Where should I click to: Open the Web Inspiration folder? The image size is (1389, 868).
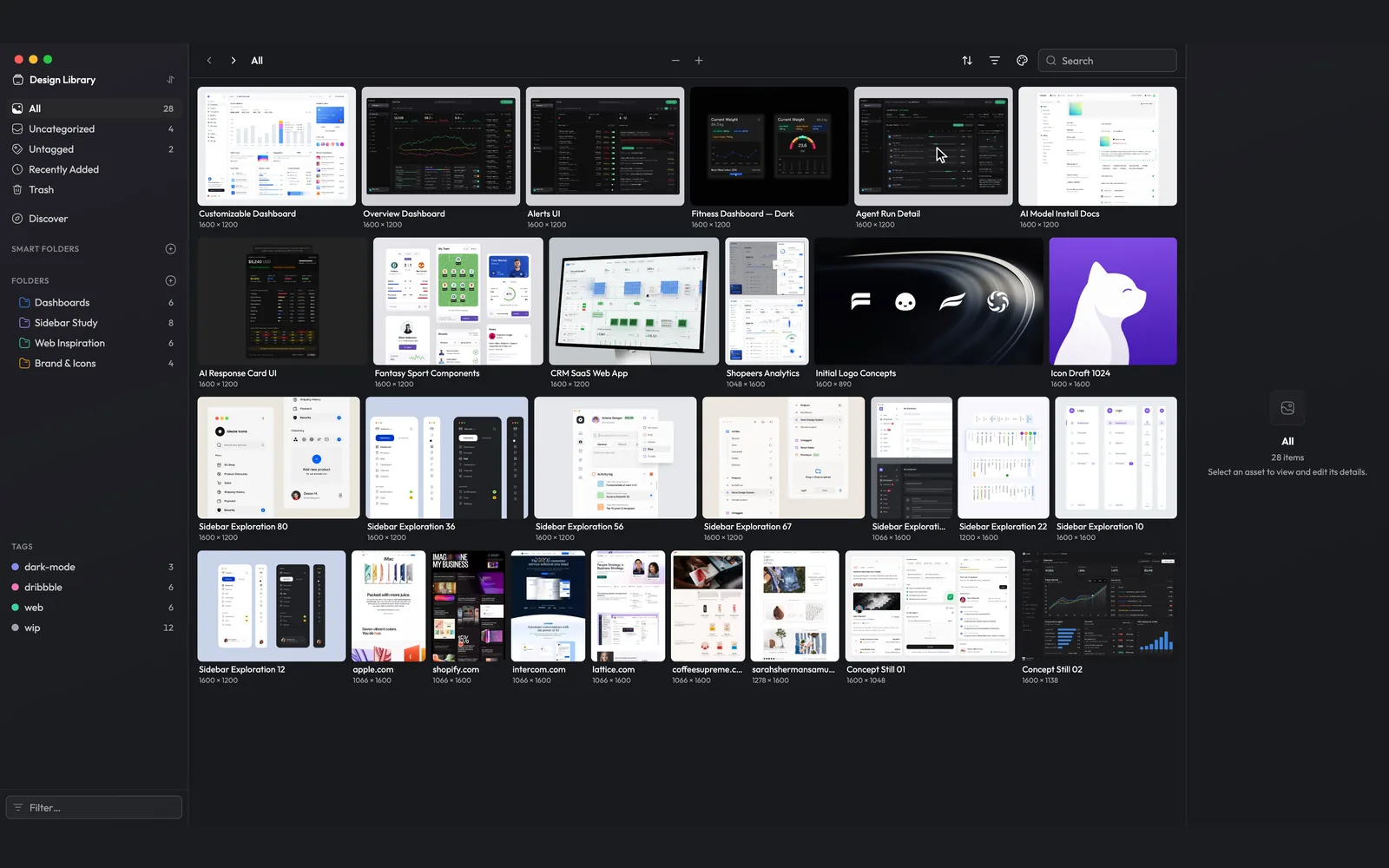tap(94, 343)
